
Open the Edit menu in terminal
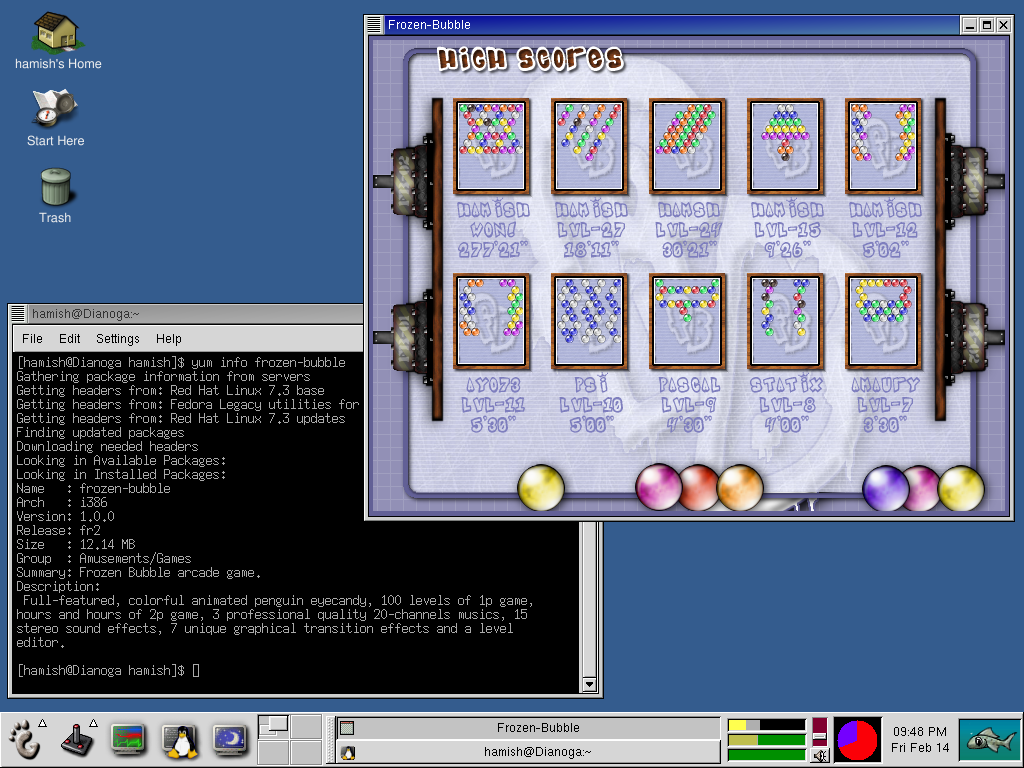click(x=69, y=338)
